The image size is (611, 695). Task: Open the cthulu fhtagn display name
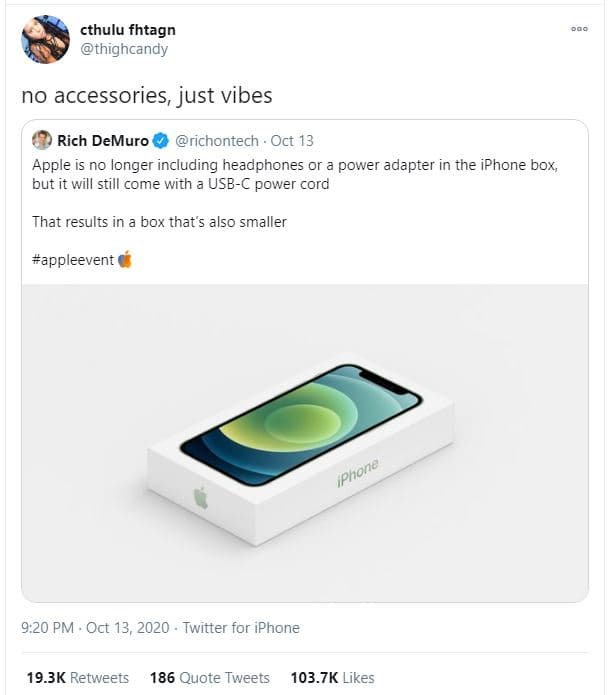[x=127, y=30]
